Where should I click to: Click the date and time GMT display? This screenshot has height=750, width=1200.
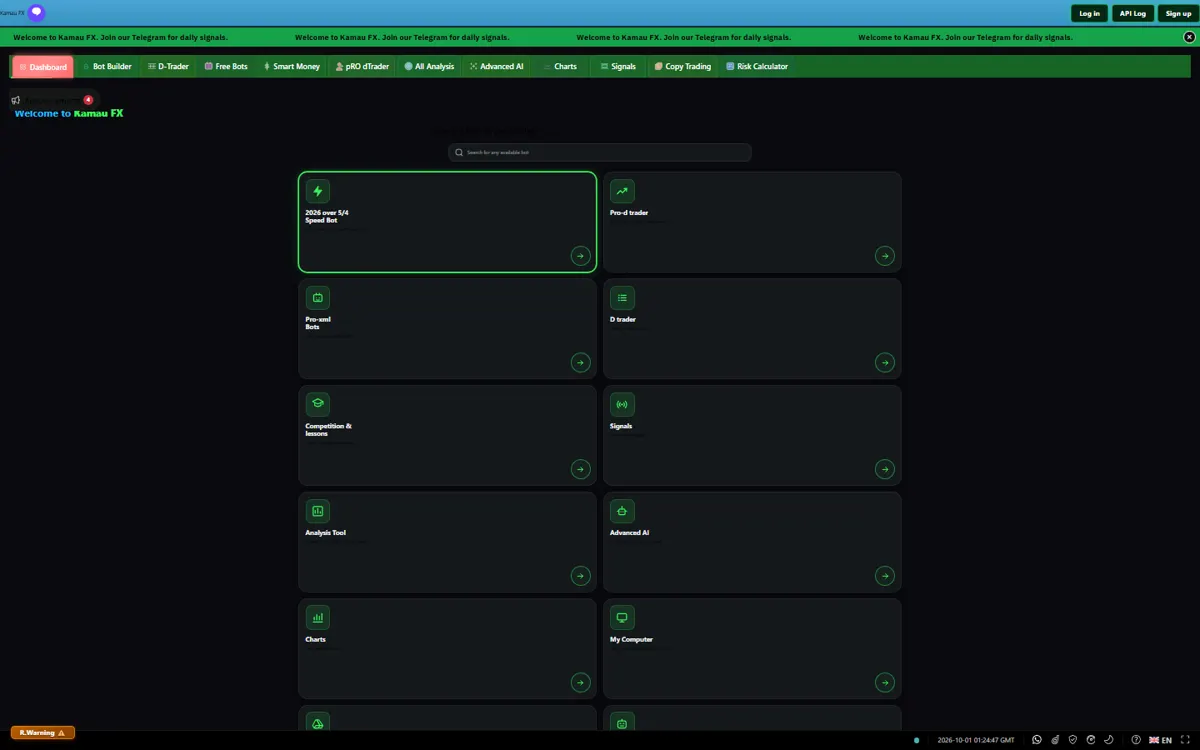point(976,740)
